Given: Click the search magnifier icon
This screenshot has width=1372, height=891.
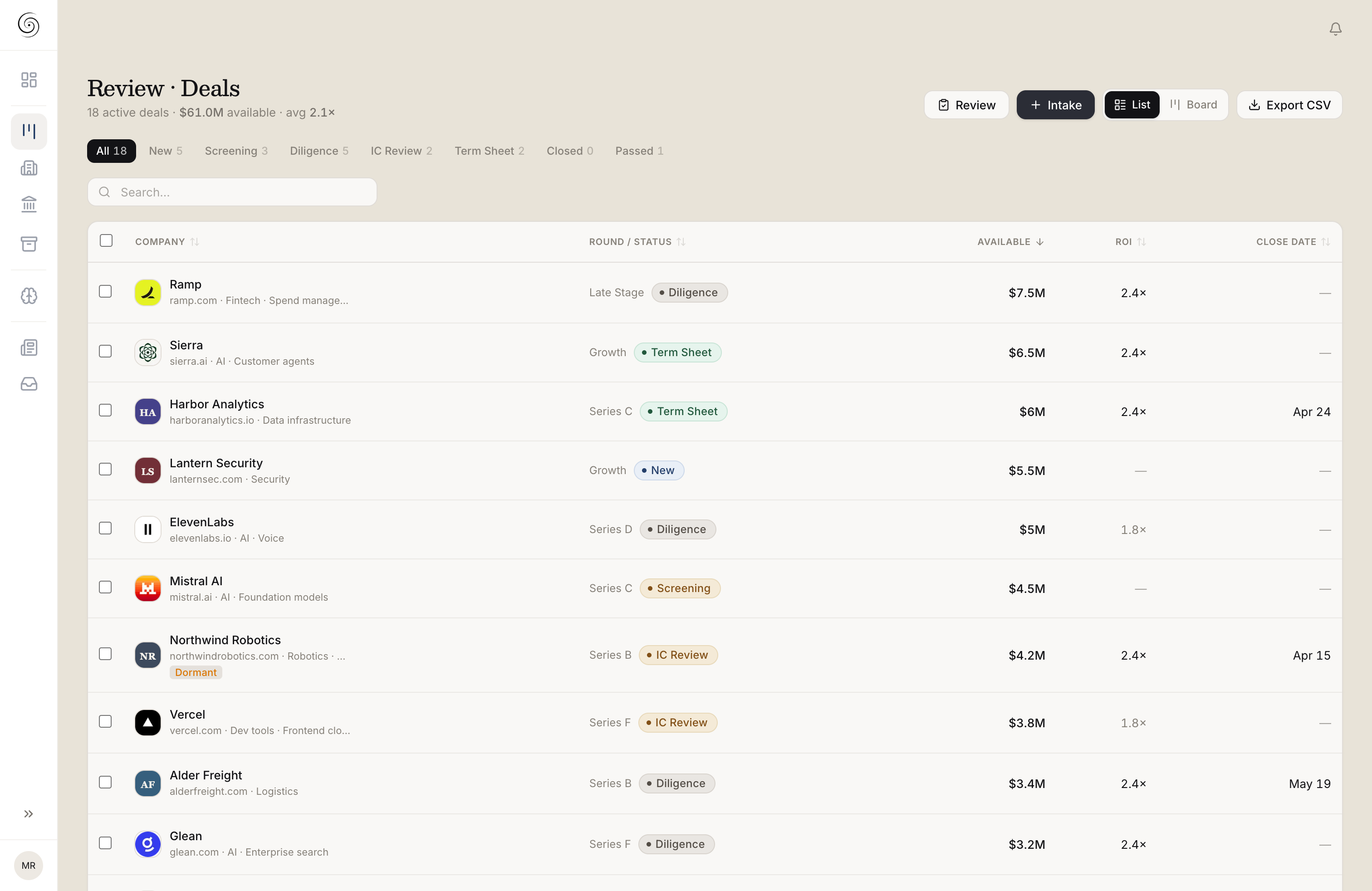Looking at the screenshot, I should (x=104, y=192).
